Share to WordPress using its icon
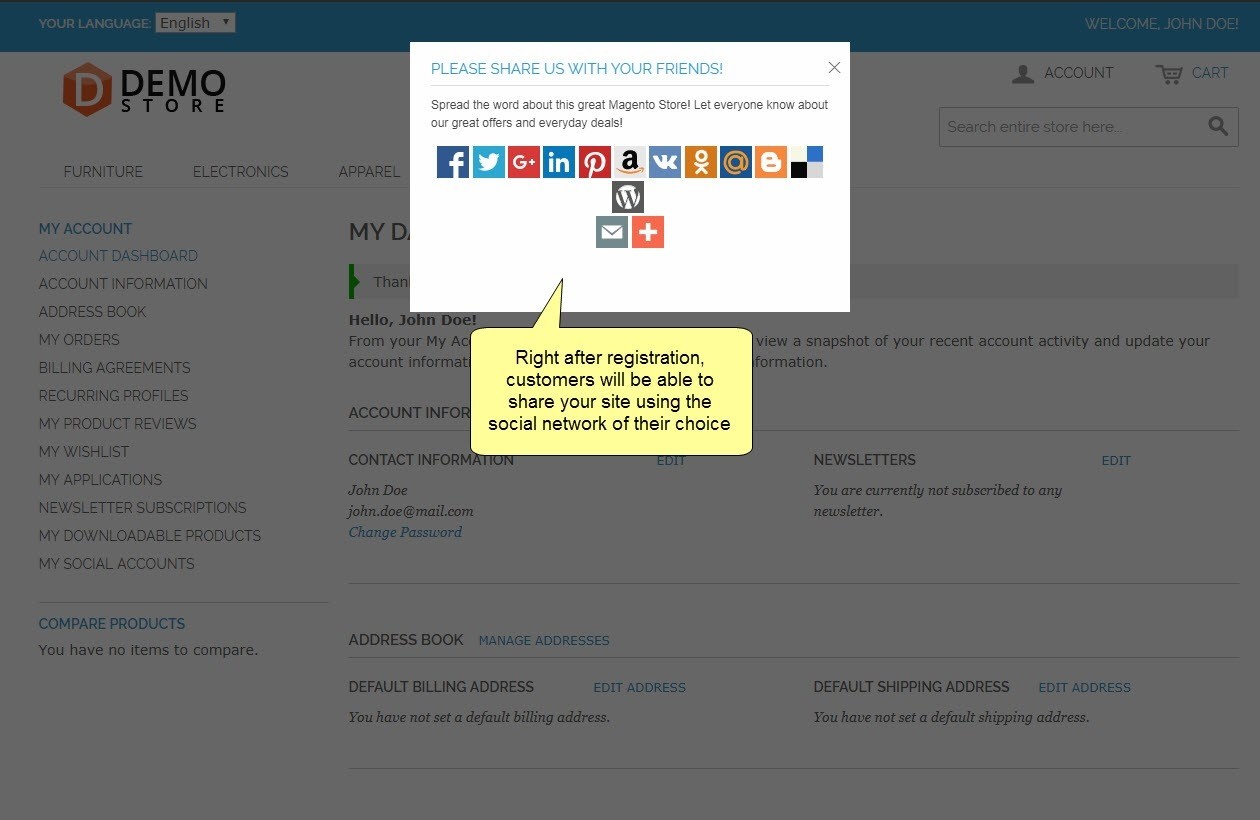 coord(628,197)
